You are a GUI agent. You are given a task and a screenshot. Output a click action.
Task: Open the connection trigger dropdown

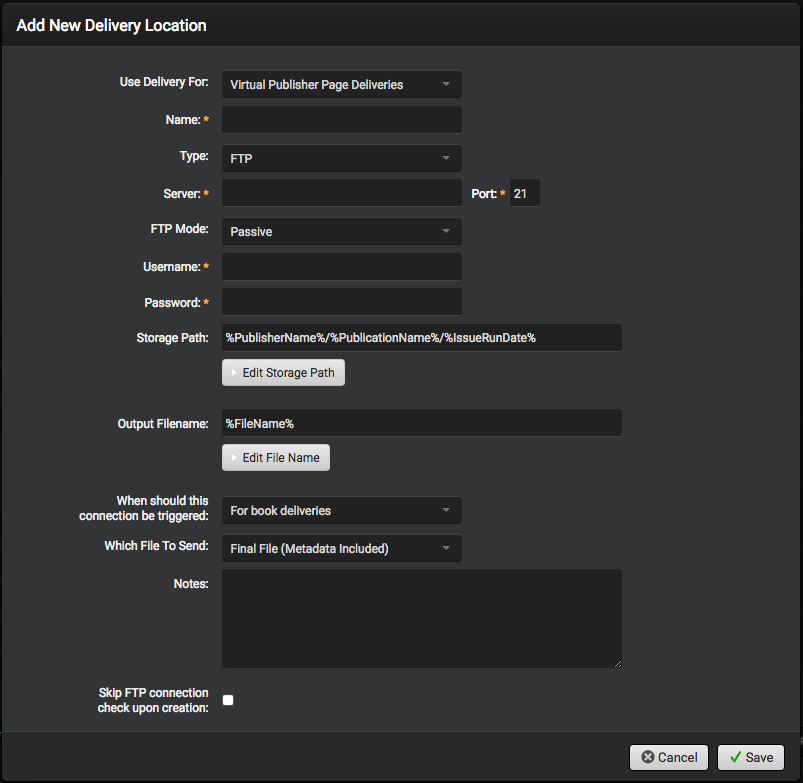[x=341, y=510]
